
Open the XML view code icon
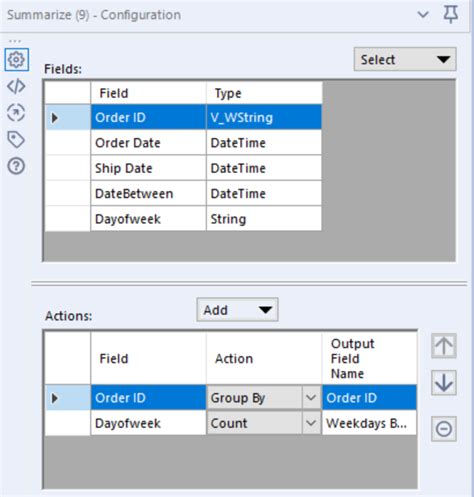click(16, 86)
